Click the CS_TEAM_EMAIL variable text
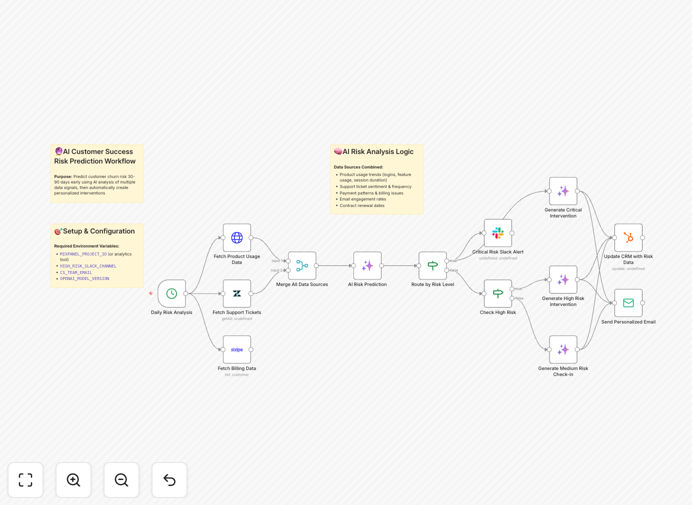 [x=76, y=273]
